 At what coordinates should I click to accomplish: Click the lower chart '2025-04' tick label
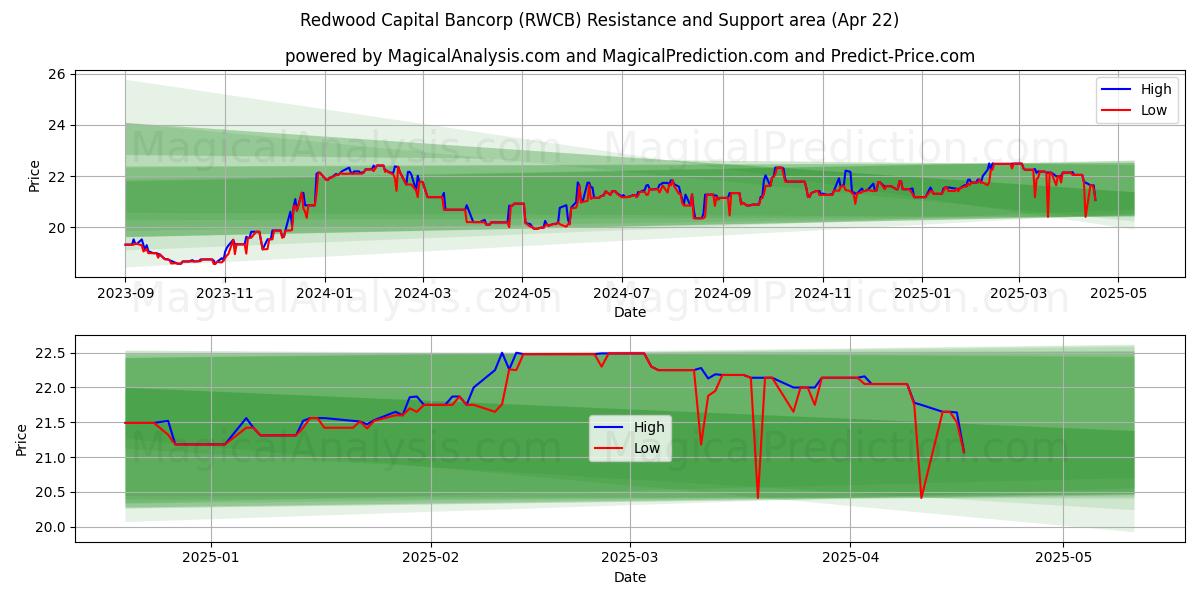coord(850,559)
